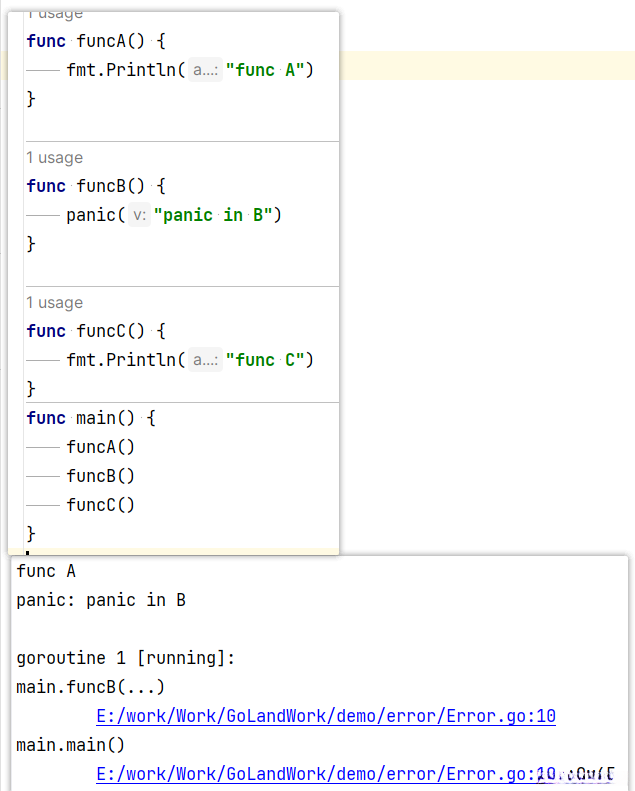Open the Error.go link below main.main()
This screenshot has height=791, width=635.
(325, 774)
